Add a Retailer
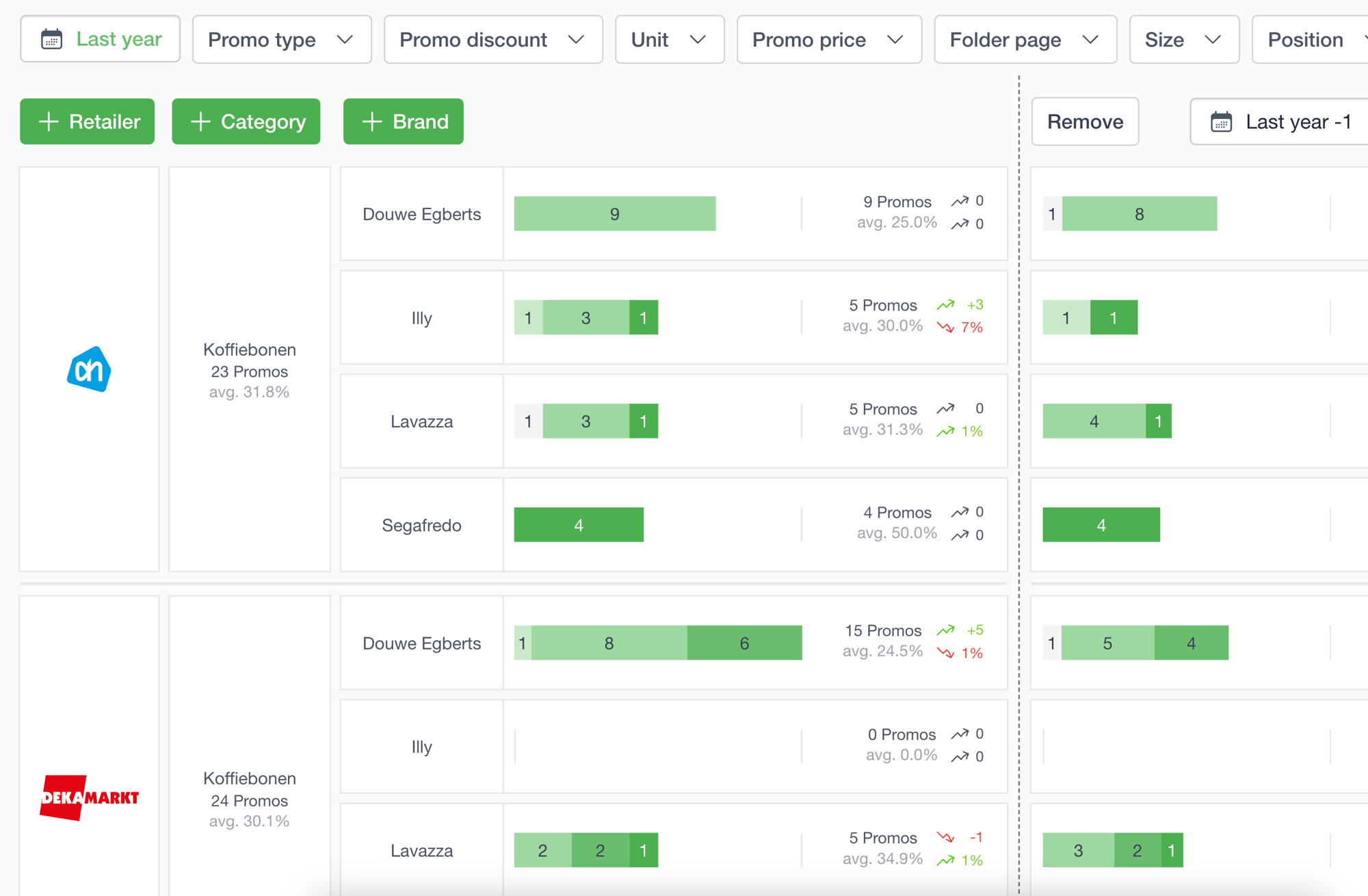This screenshot has height=896, width=1368. point(88,122)
